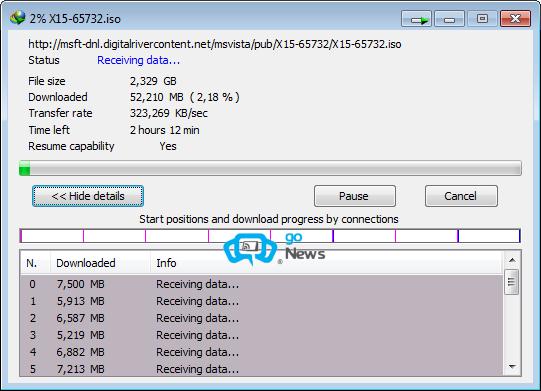
Task: Select connection row 5 with 7,213 MB
Action: point(261,369)
